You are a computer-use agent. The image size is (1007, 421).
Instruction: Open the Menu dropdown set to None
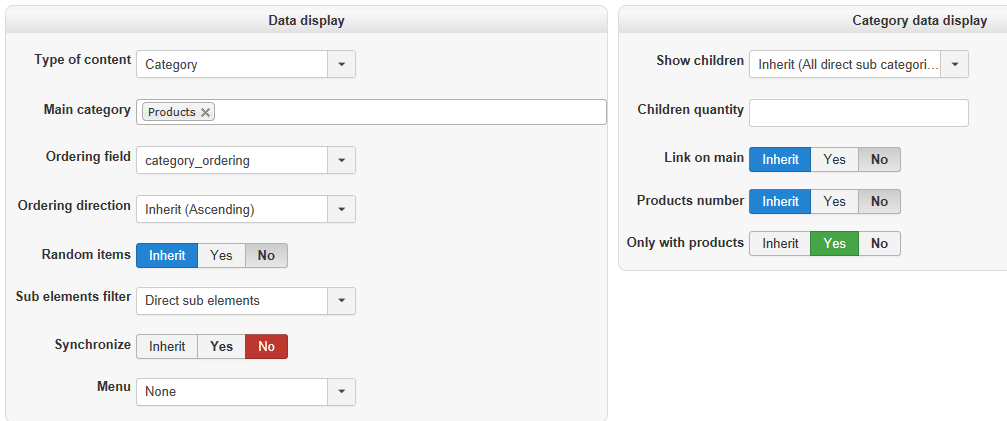click(341, 392)
